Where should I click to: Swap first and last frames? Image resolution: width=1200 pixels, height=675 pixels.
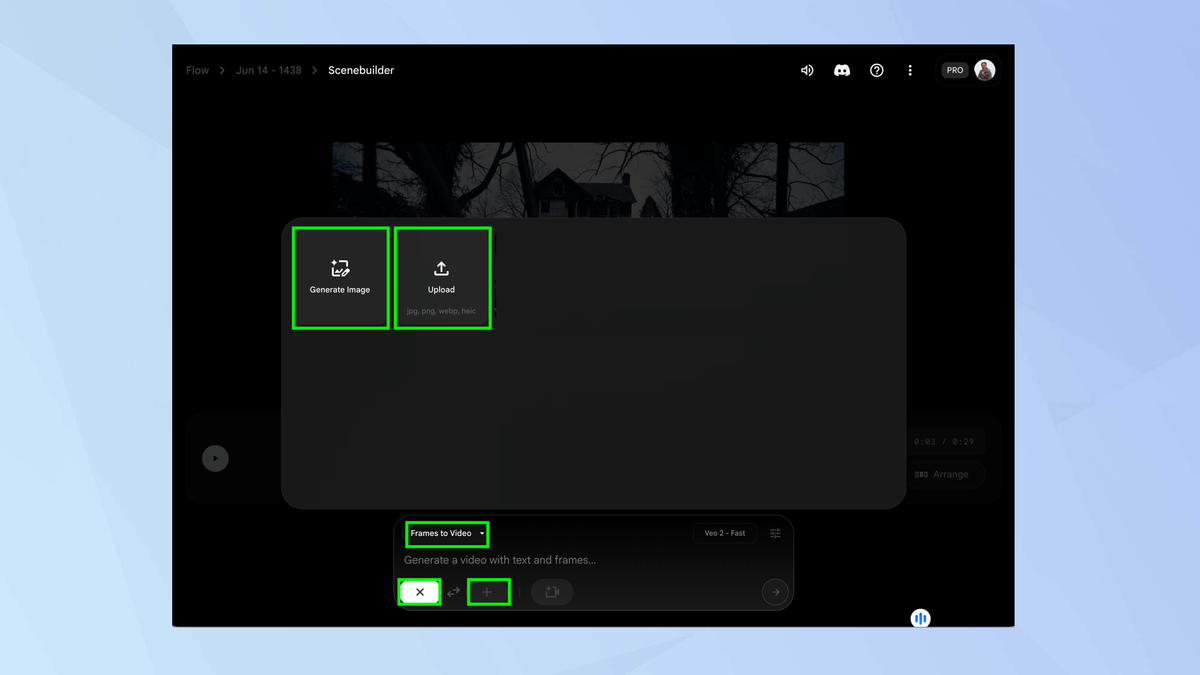coord(454,592)
